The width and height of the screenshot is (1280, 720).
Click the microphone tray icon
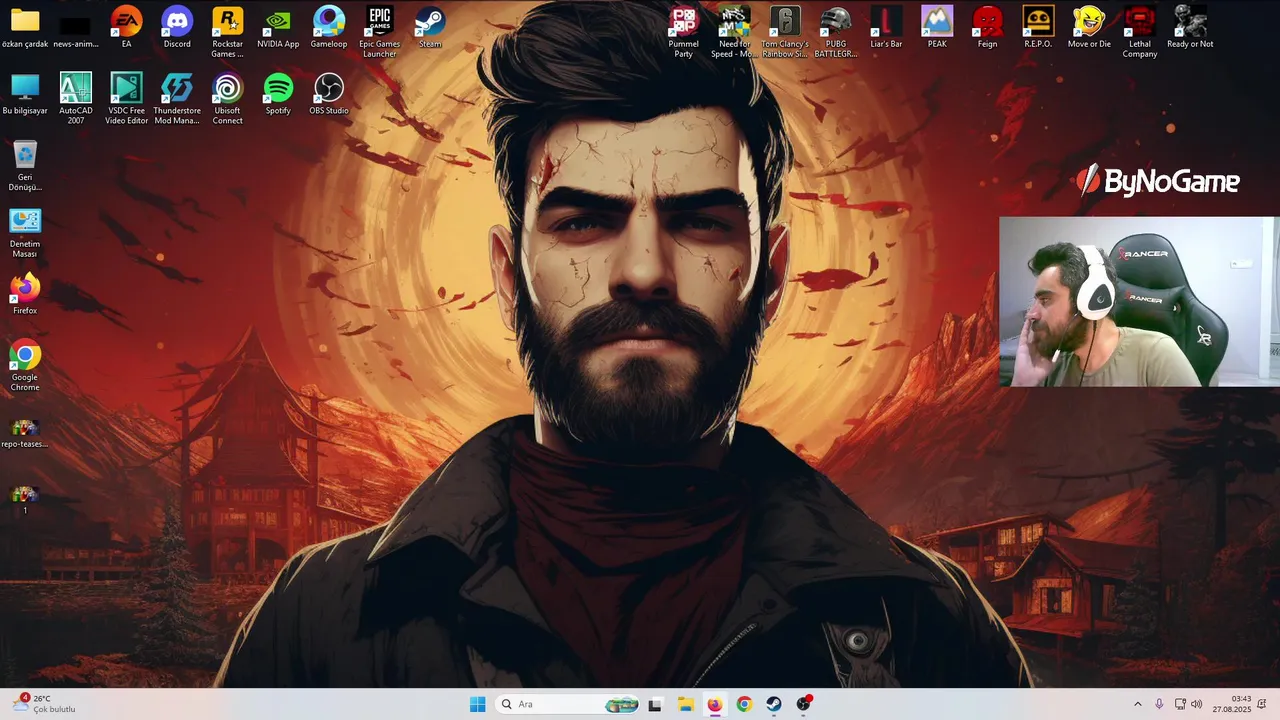pos(1159,704)
